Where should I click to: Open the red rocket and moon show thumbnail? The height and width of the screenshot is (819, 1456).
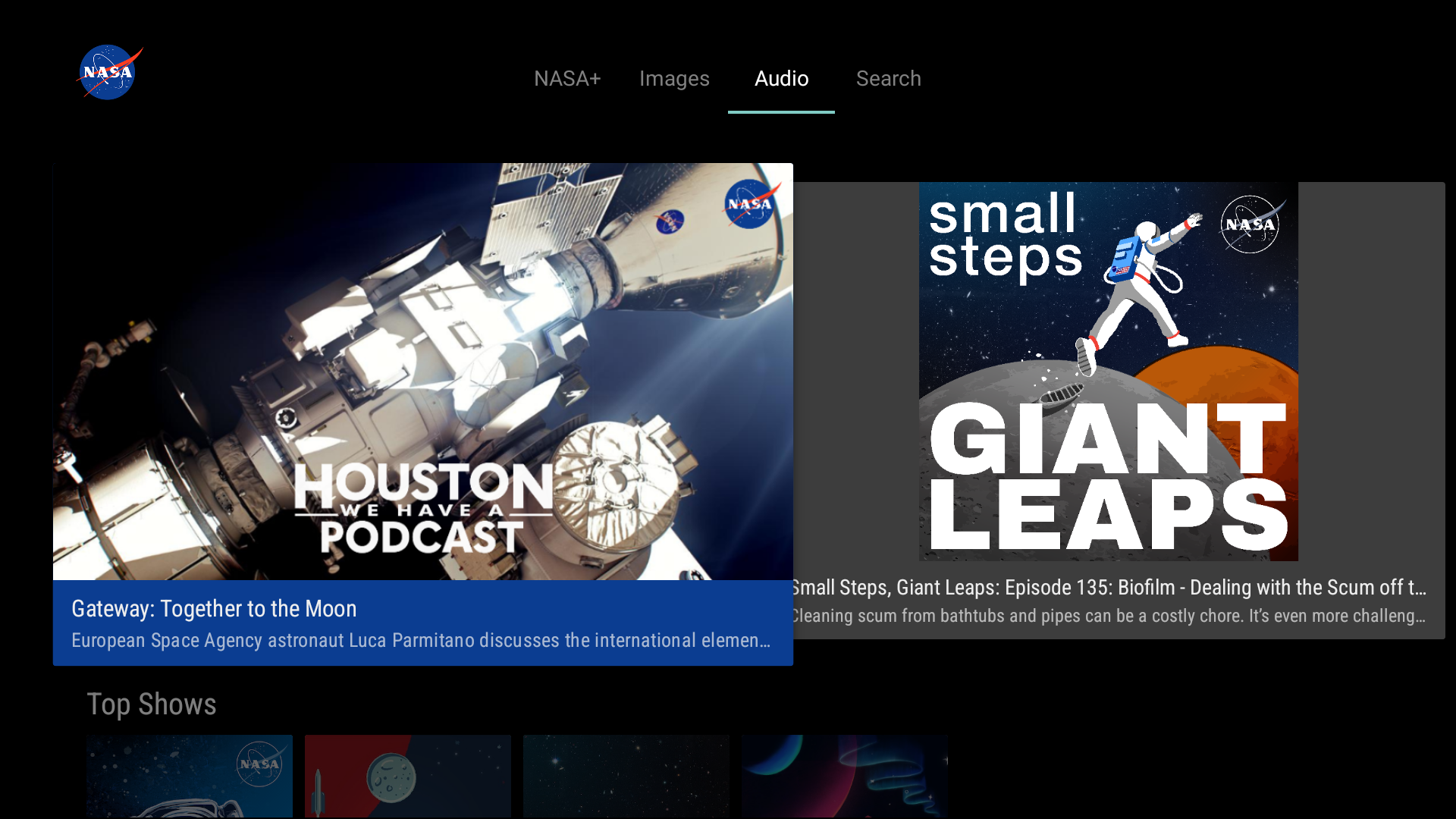pos(407,776)
